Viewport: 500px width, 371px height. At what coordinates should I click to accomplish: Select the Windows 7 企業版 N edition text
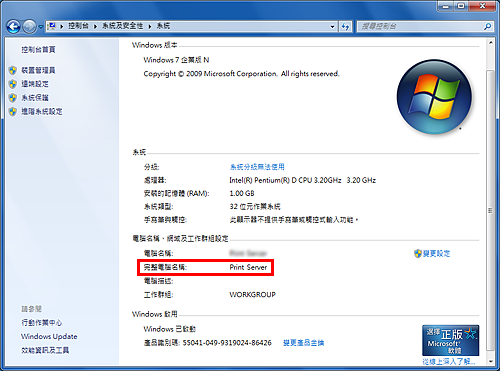click(176, 60)
